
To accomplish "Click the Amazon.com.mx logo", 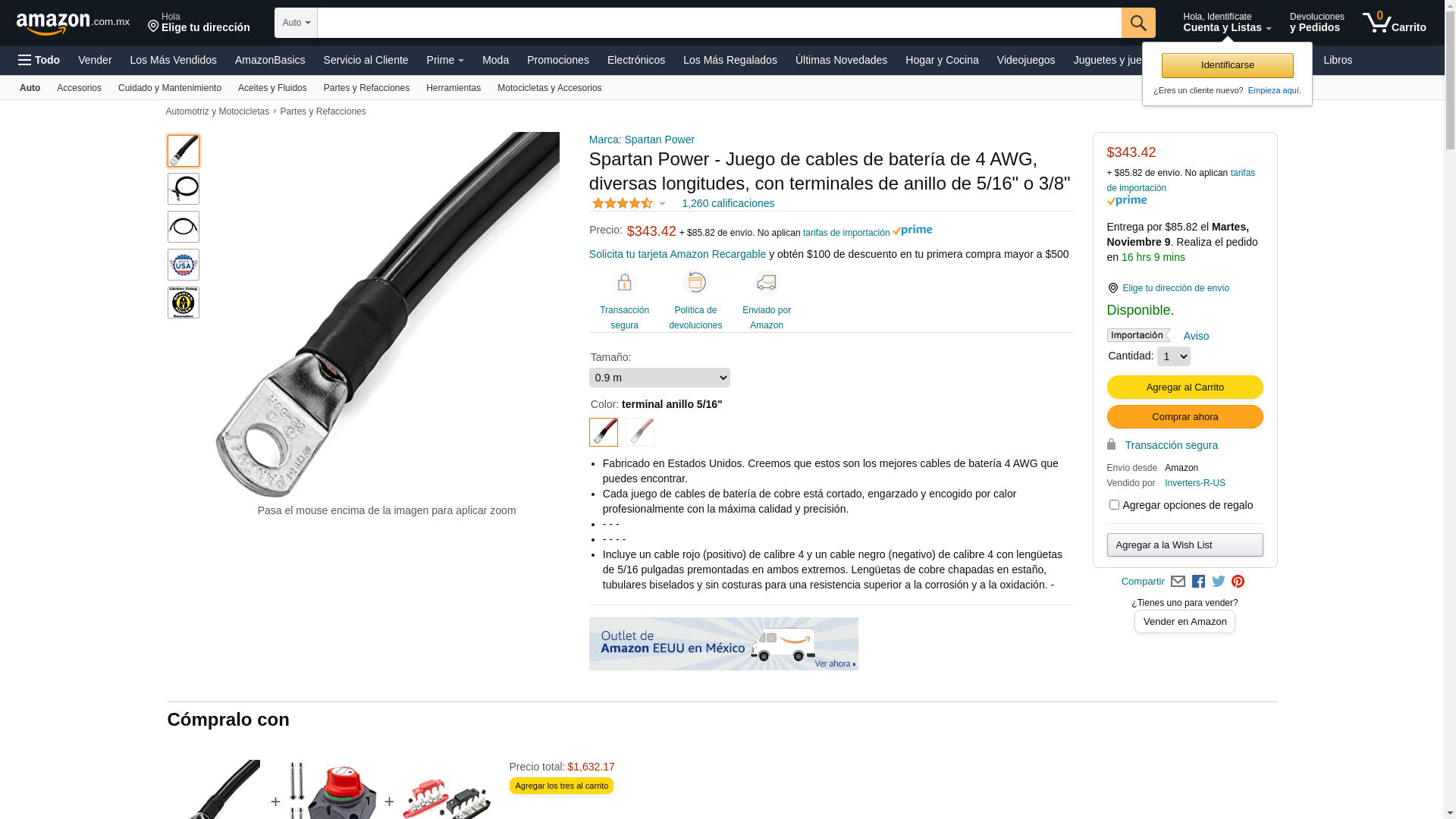I will coord(73,24).
